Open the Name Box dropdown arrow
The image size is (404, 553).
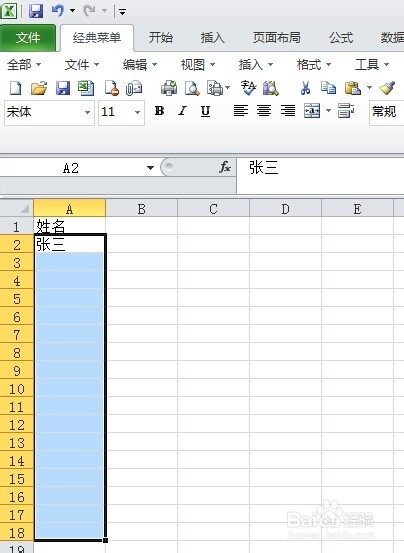[x=151, y=168]
